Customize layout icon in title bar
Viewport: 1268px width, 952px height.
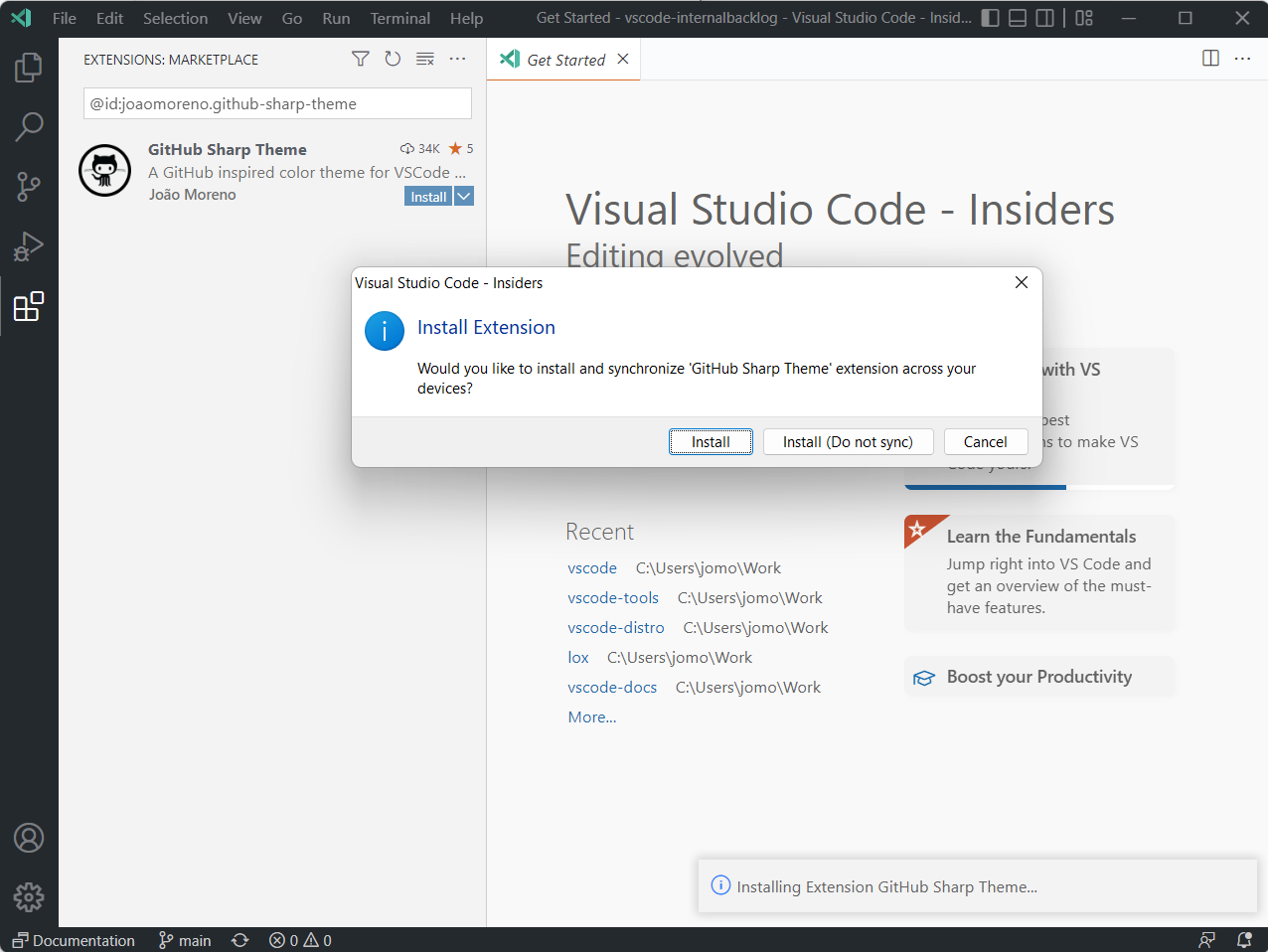(x=1084, y=18)
